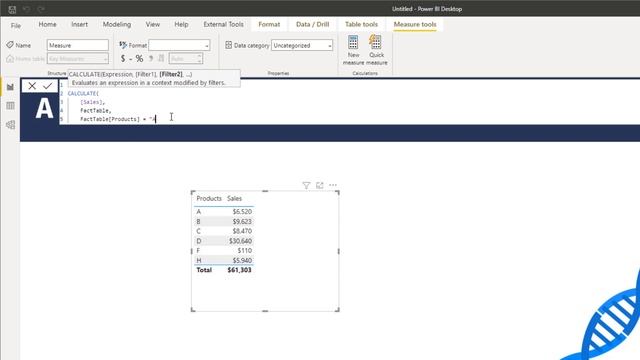Click the CALCULATE( line in formula editor
This screenshot has width=640, height=360.
(83, 93)
